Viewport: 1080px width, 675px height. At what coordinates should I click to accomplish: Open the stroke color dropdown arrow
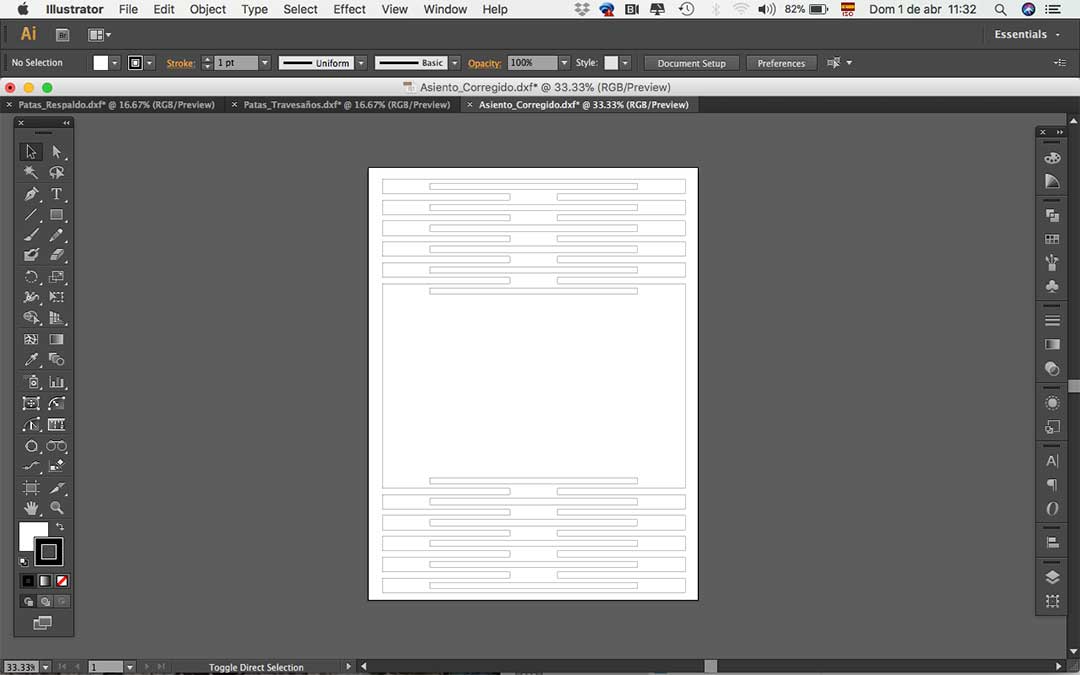(149, 63)
